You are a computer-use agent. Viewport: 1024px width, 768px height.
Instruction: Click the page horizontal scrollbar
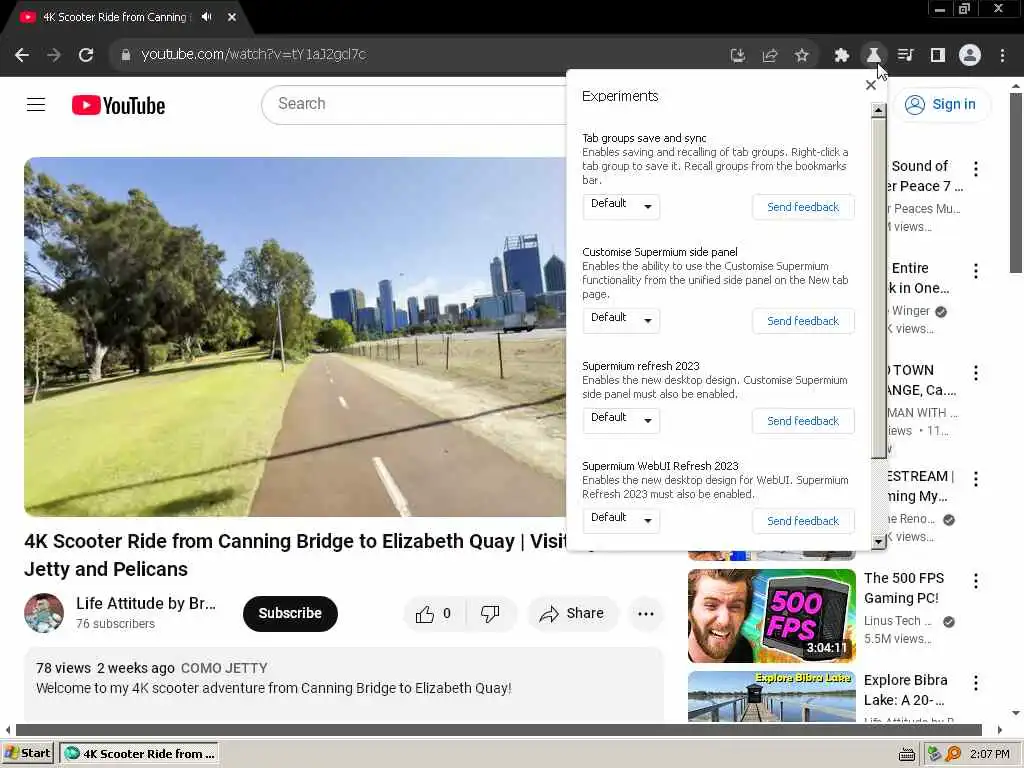point(499,729)
